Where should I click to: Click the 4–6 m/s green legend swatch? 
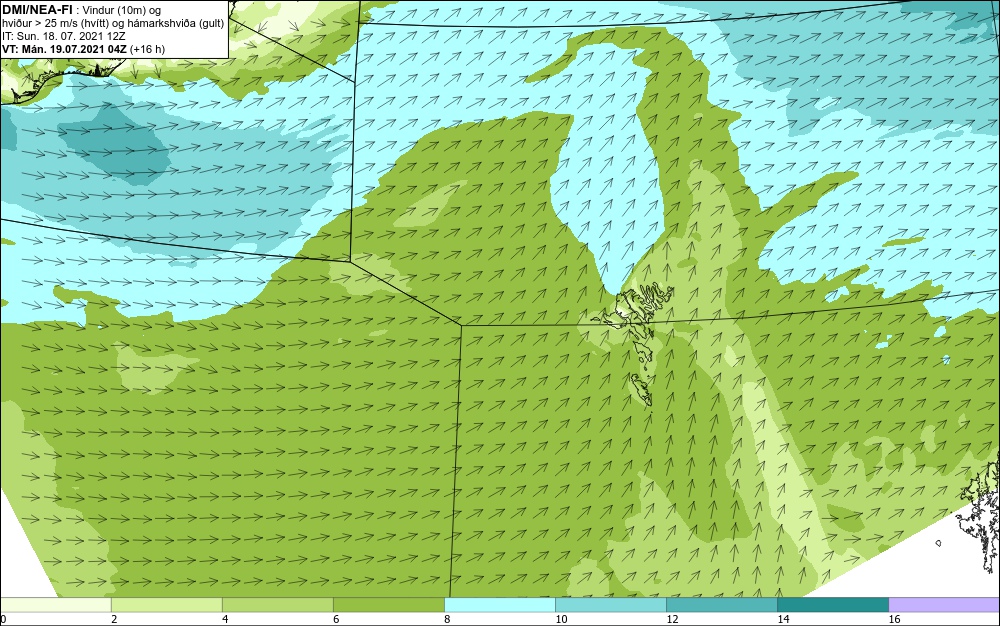[x=277, y=604]
